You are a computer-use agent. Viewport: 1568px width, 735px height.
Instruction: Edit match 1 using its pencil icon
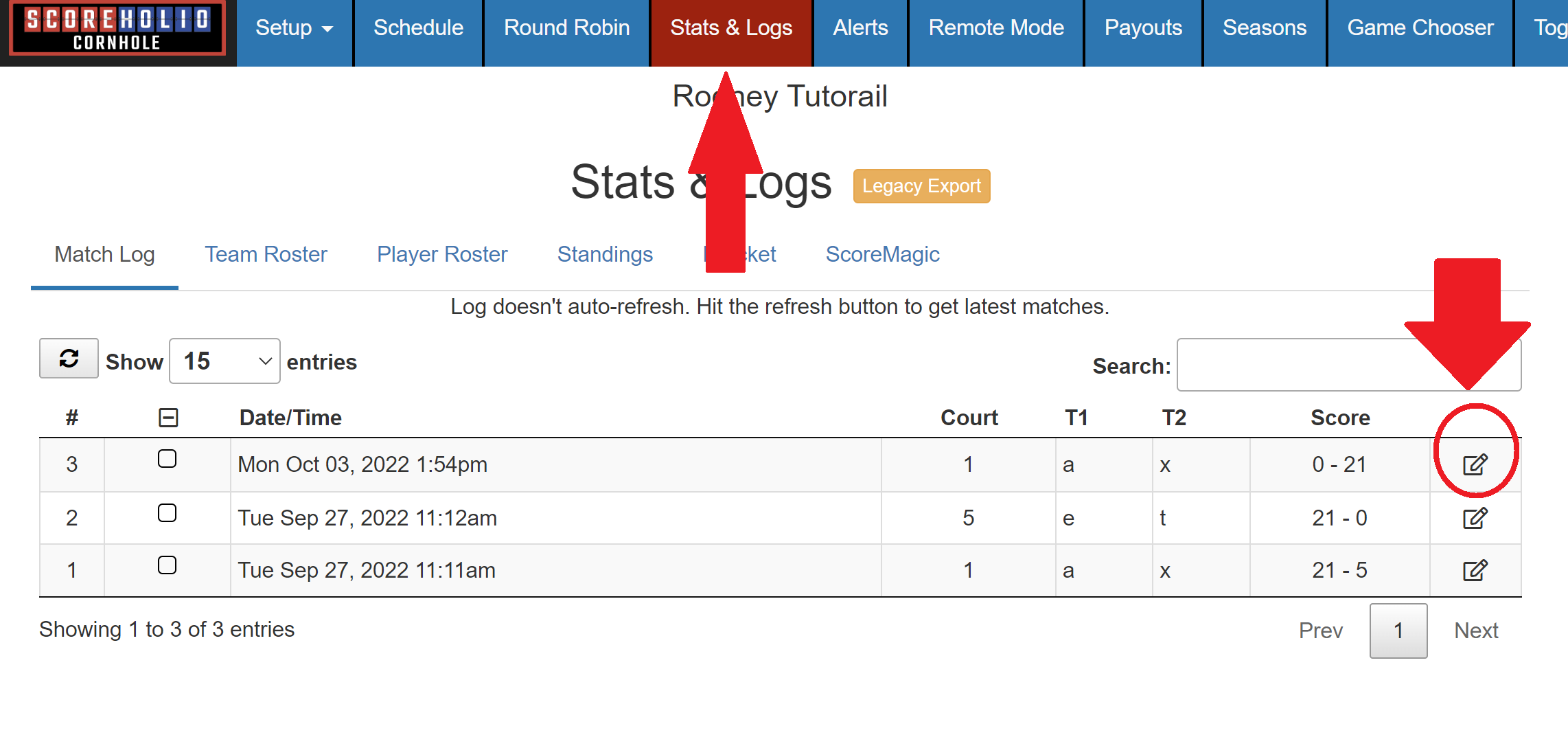(1475, 571)
